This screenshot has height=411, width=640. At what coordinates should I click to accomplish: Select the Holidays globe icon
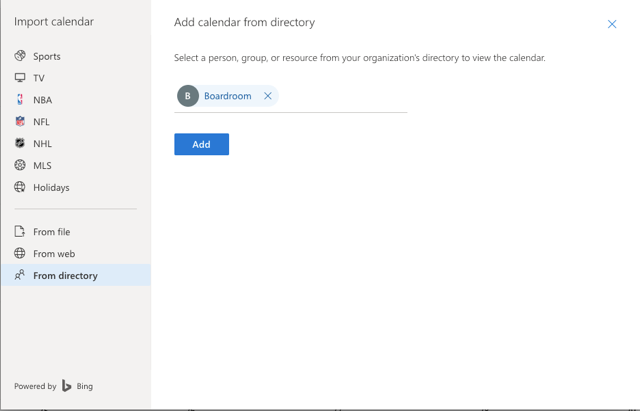20,187
